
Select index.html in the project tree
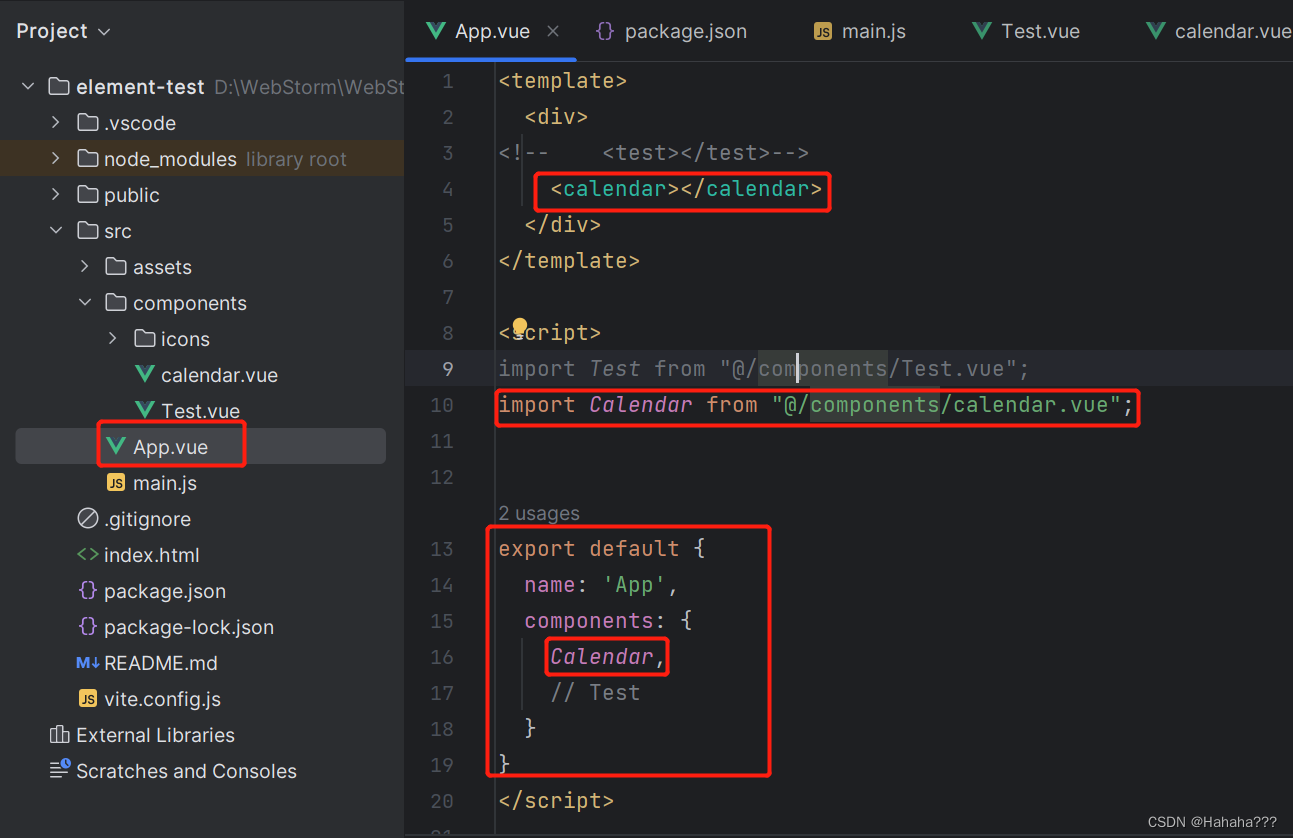click(151, 555)
